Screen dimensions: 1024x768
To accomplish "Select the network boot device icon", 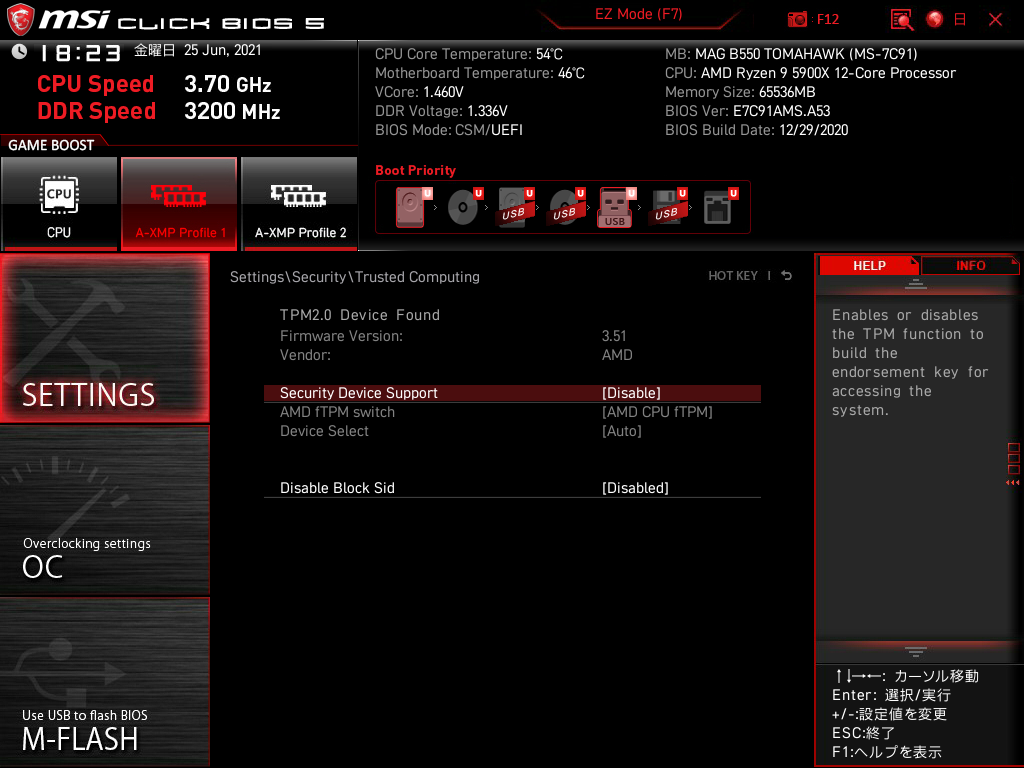I will pos(720,207).
